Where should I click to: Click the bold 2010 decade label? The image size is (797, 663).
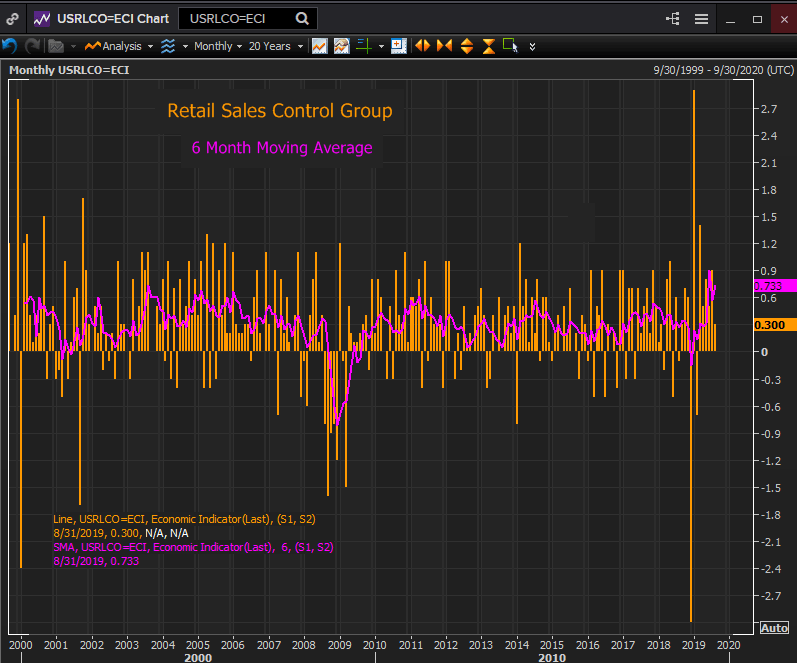(552, 658)
